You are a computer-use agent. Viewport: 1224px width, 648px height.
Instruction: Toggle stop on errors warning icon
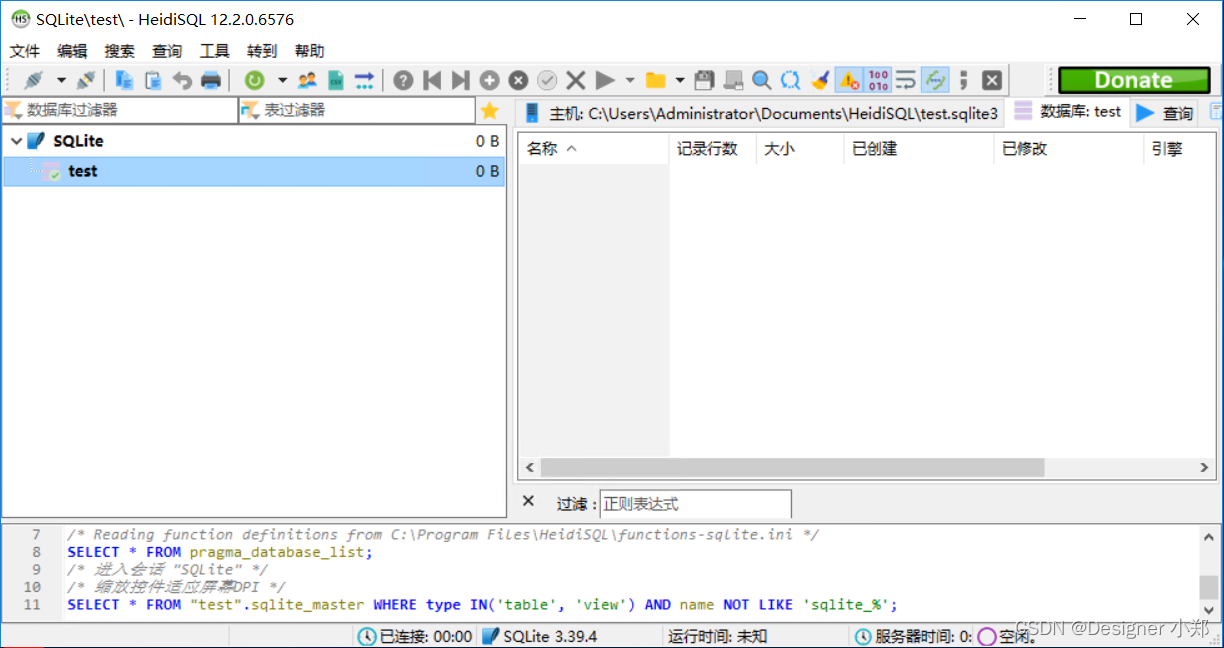pos(849,80)
